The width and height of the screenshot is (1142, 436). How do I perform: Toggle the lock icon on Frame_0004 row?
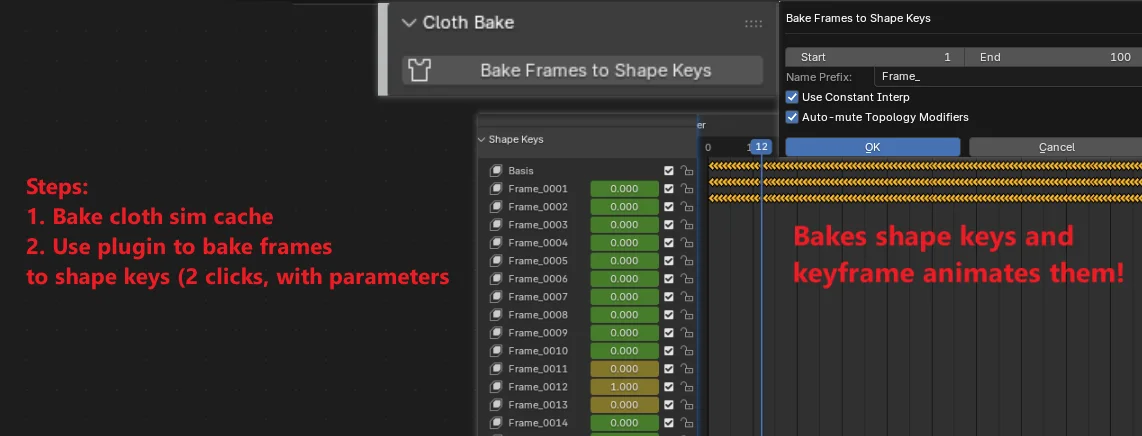685,242
